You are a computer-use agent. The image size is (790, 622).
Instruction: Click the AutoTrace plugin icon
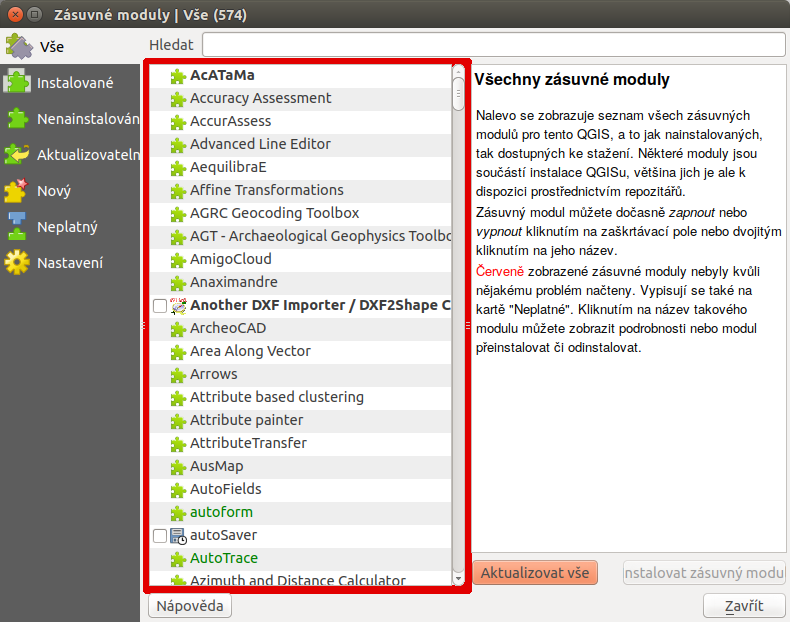(178, 560)
